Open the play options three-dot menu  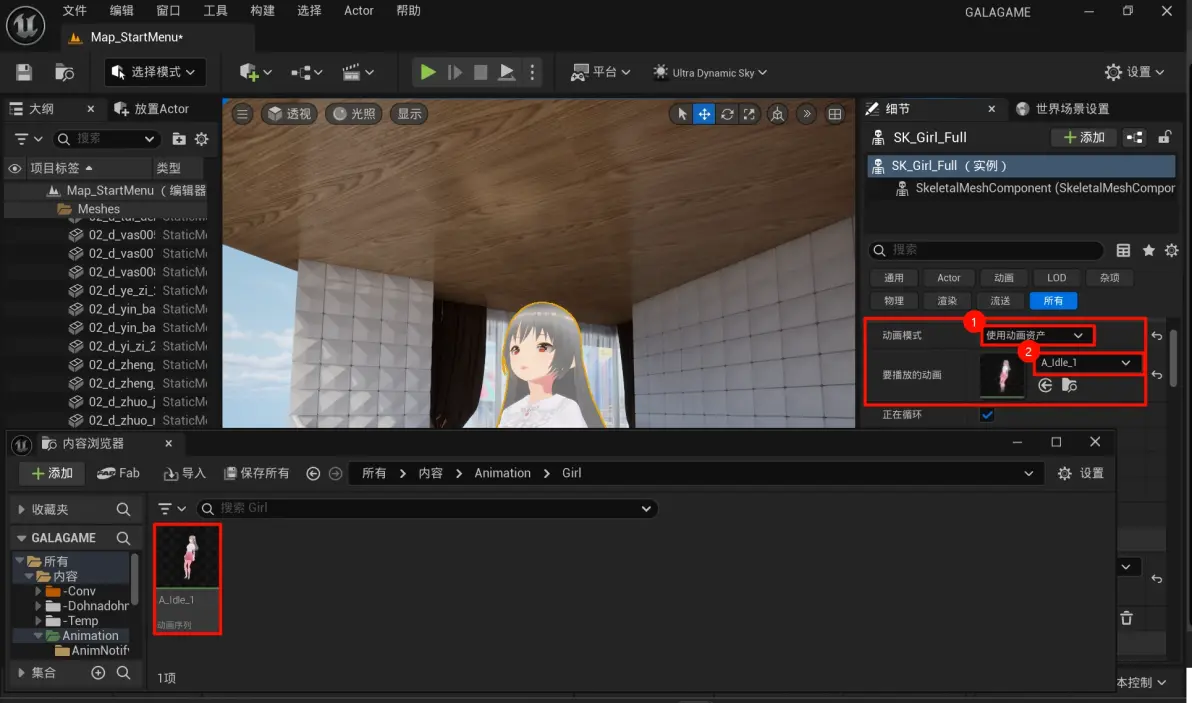point(532,72)
